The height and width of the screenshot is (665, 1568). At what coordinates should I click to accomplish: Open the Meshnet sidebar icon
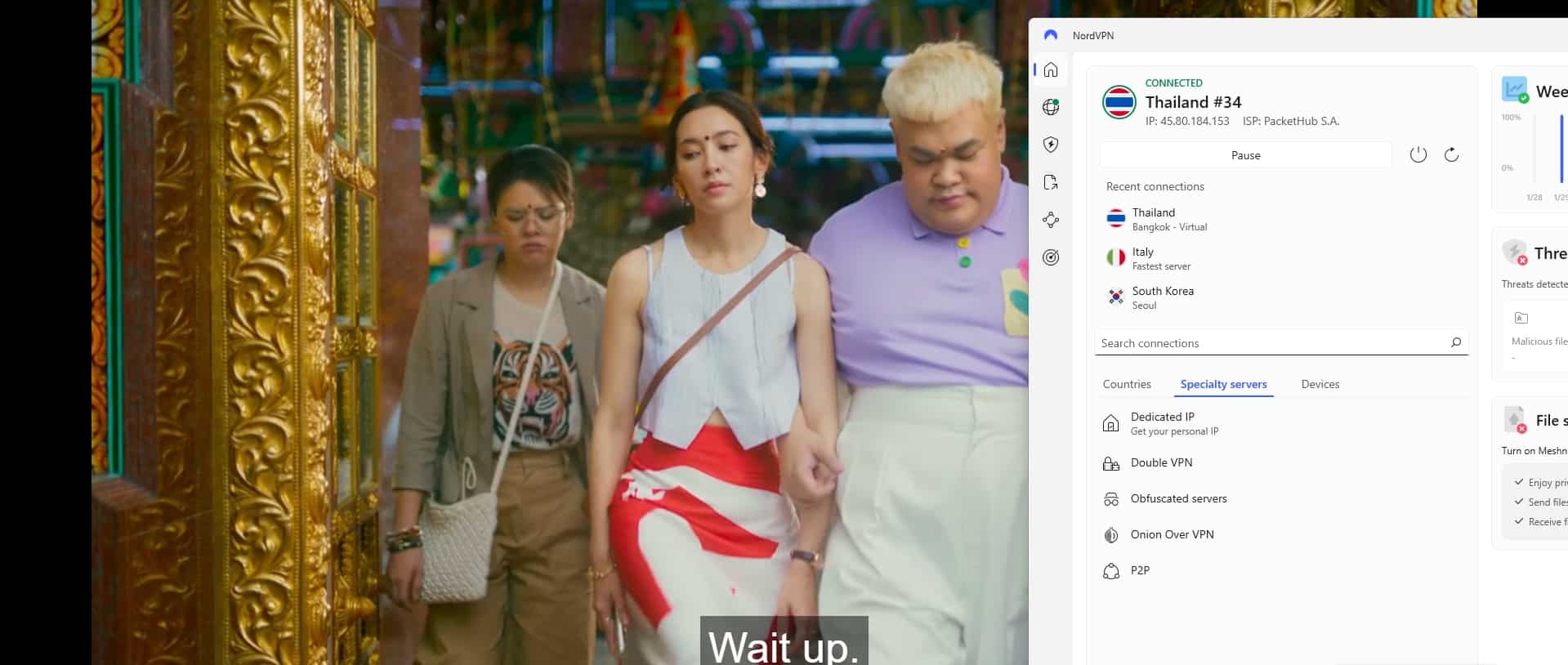(x=1051, y=220)
